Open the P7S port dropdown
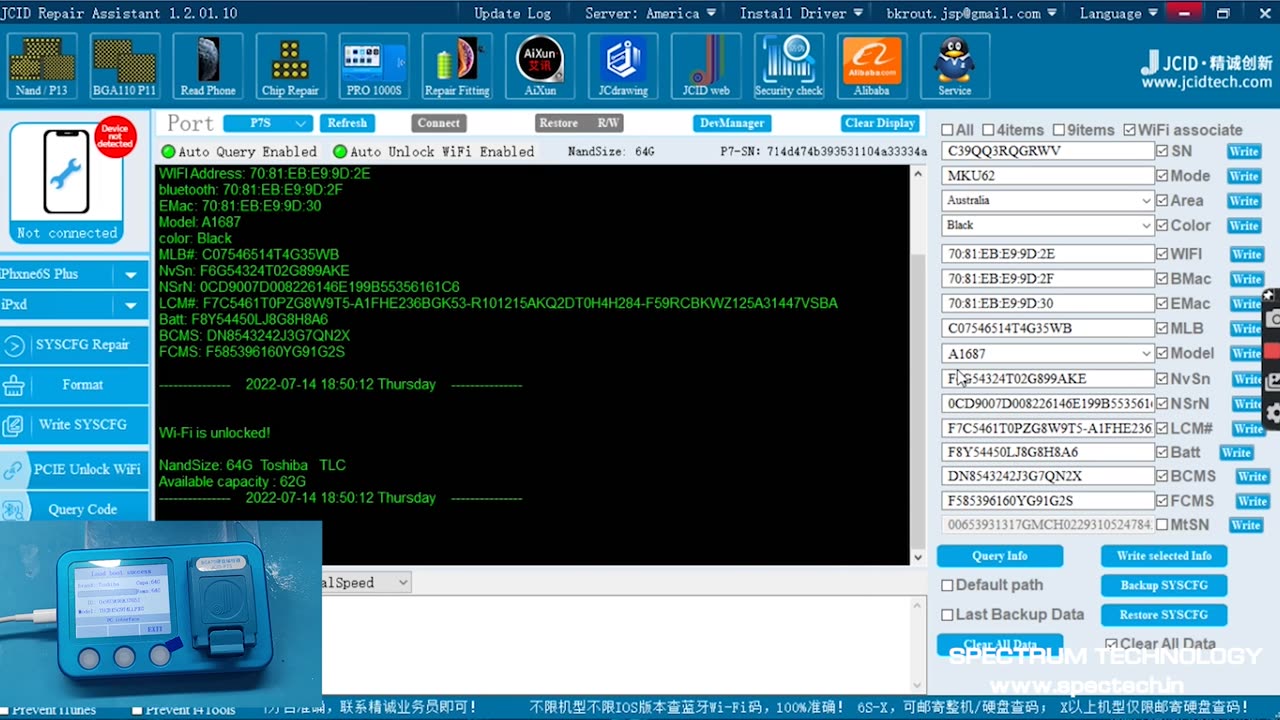1280x720 pixels. 268,123
